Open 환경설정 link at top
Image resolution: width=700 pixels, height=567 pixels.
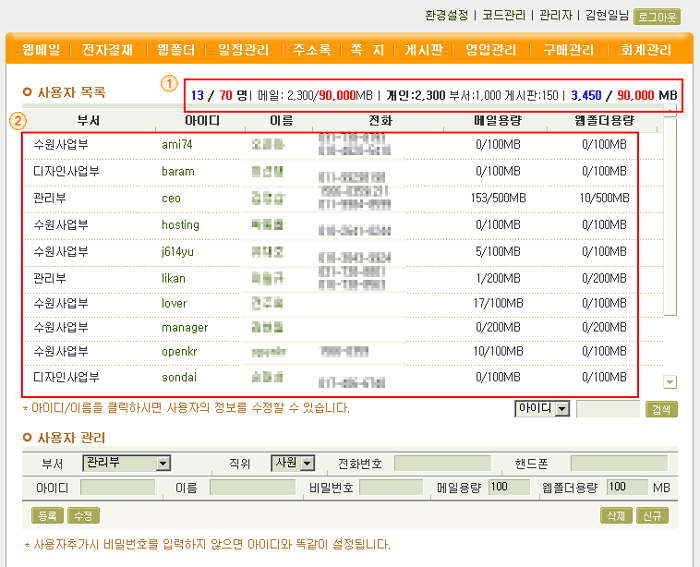[446, 16]
